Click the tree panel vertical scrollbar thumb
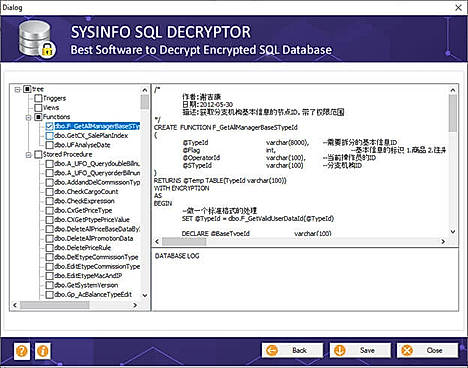This screenshot has height=368, width=468. click(x=145, y=102)
